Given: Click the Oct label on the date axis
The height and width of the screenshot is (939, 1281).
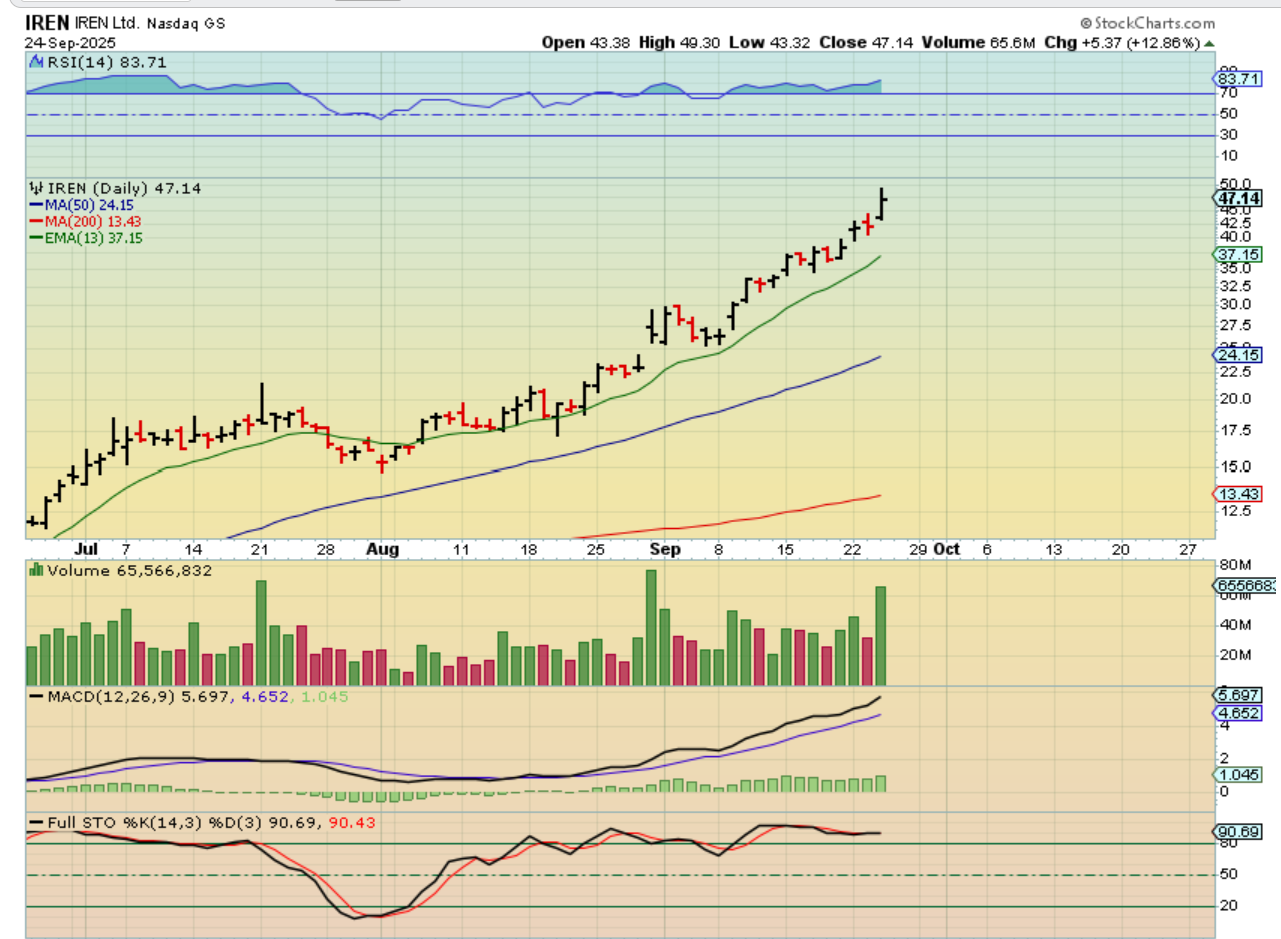Looking at the screenshot, I should pos(946,549).
